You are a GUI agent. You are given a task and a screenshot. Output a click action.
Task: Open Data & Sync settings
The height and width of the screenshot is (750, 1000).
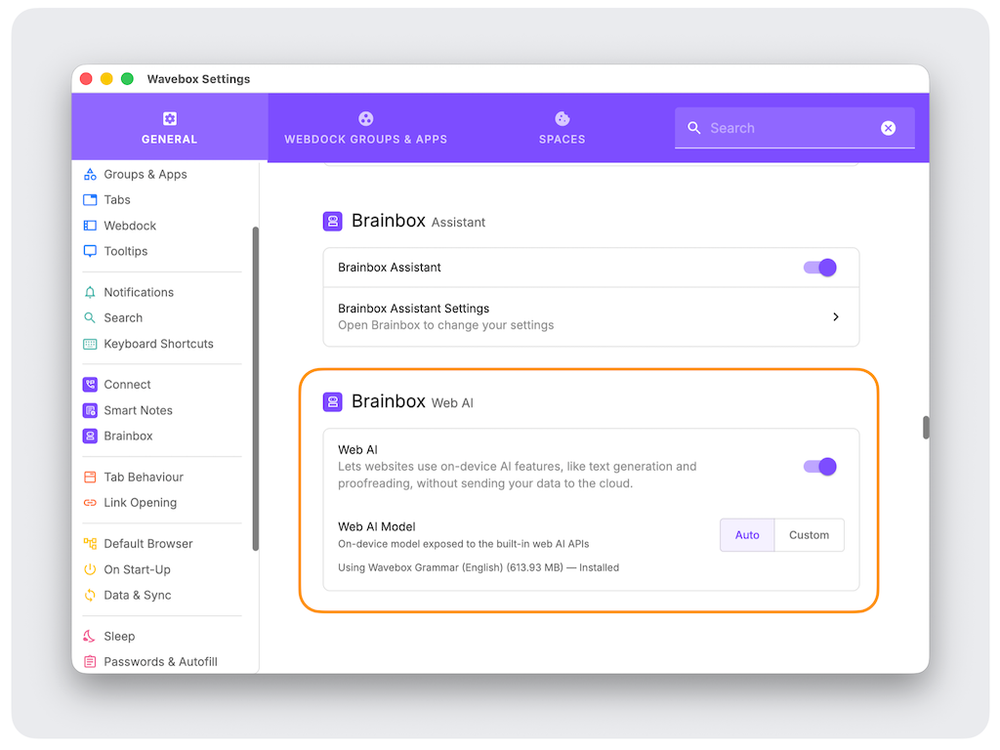coord(138,595)
